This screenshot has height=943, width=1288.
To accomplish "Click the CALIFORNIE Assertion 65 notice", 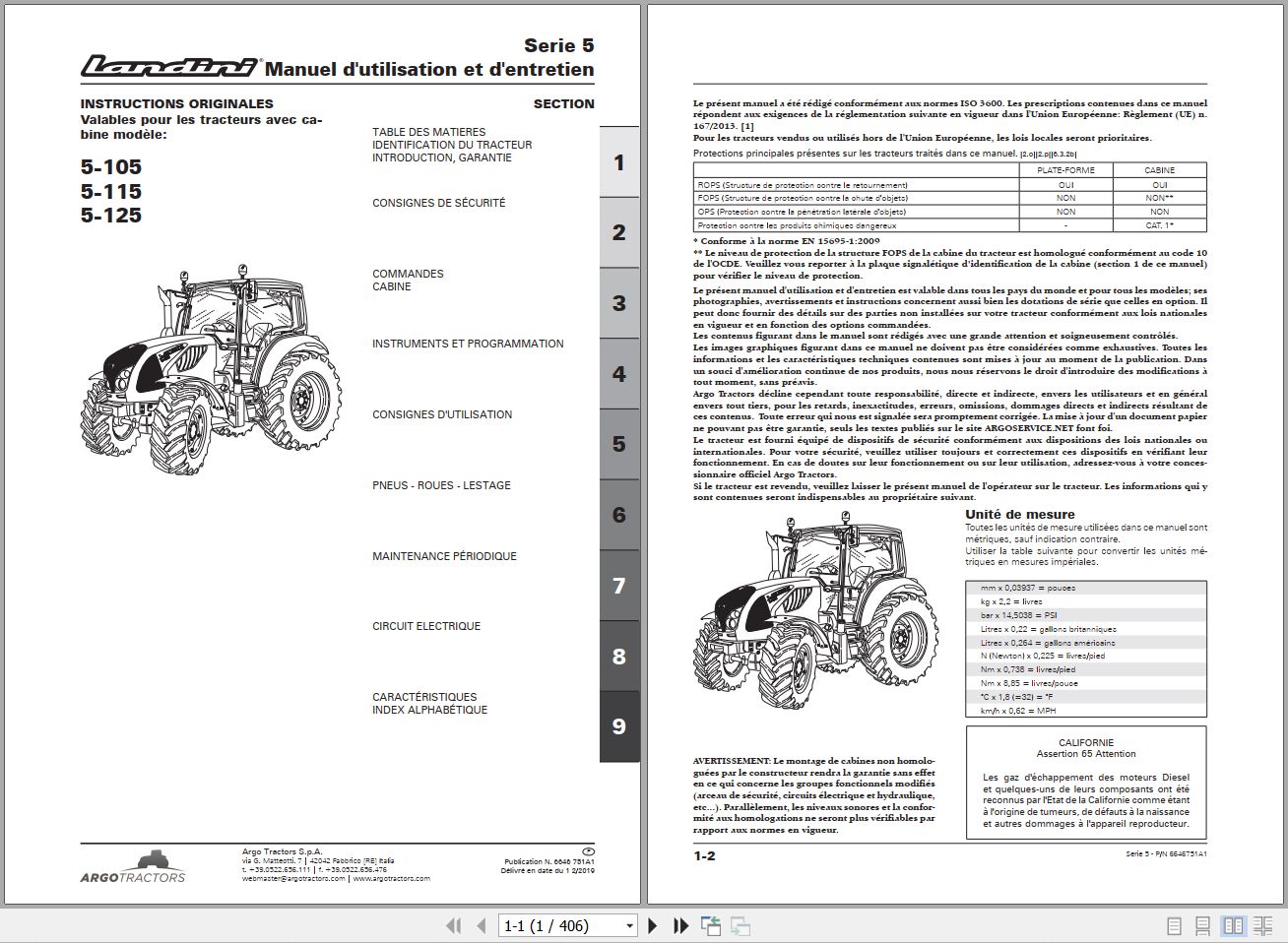I will [1085, 783].
